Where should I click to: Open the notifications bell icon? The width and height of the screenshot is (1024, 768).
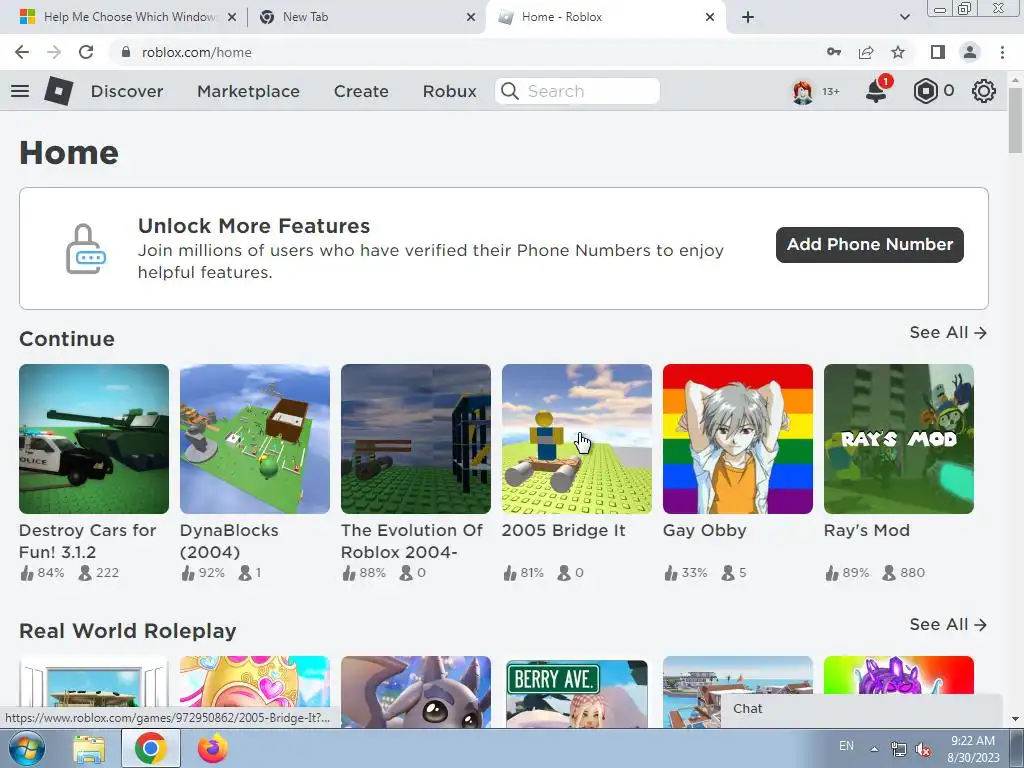coord(876,91)
